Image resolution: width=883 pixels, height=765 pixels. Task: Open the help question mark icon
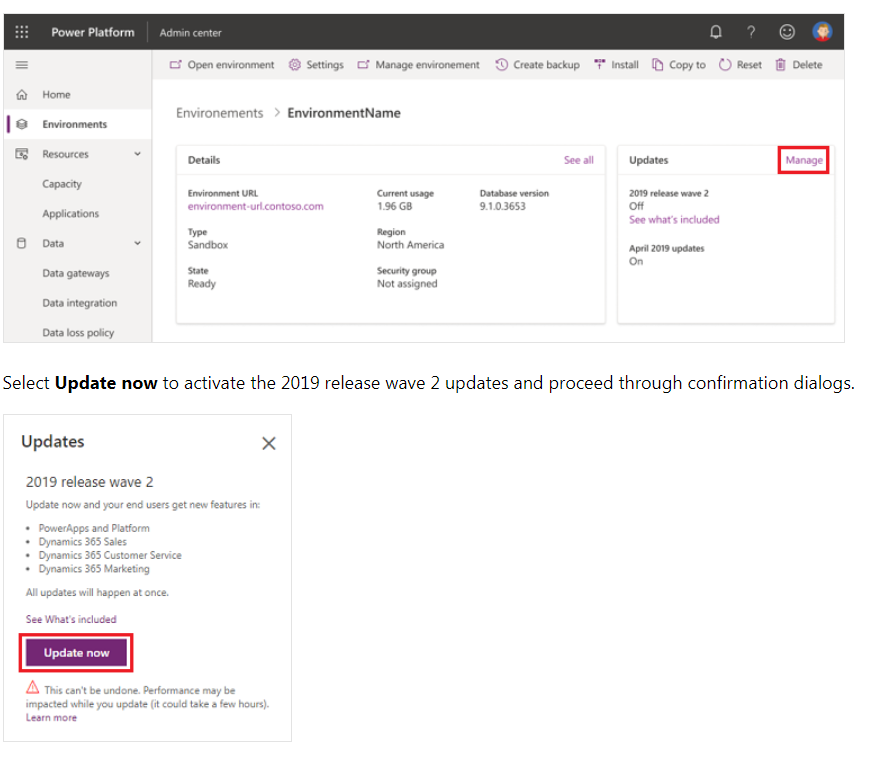[x=751, y=32]
